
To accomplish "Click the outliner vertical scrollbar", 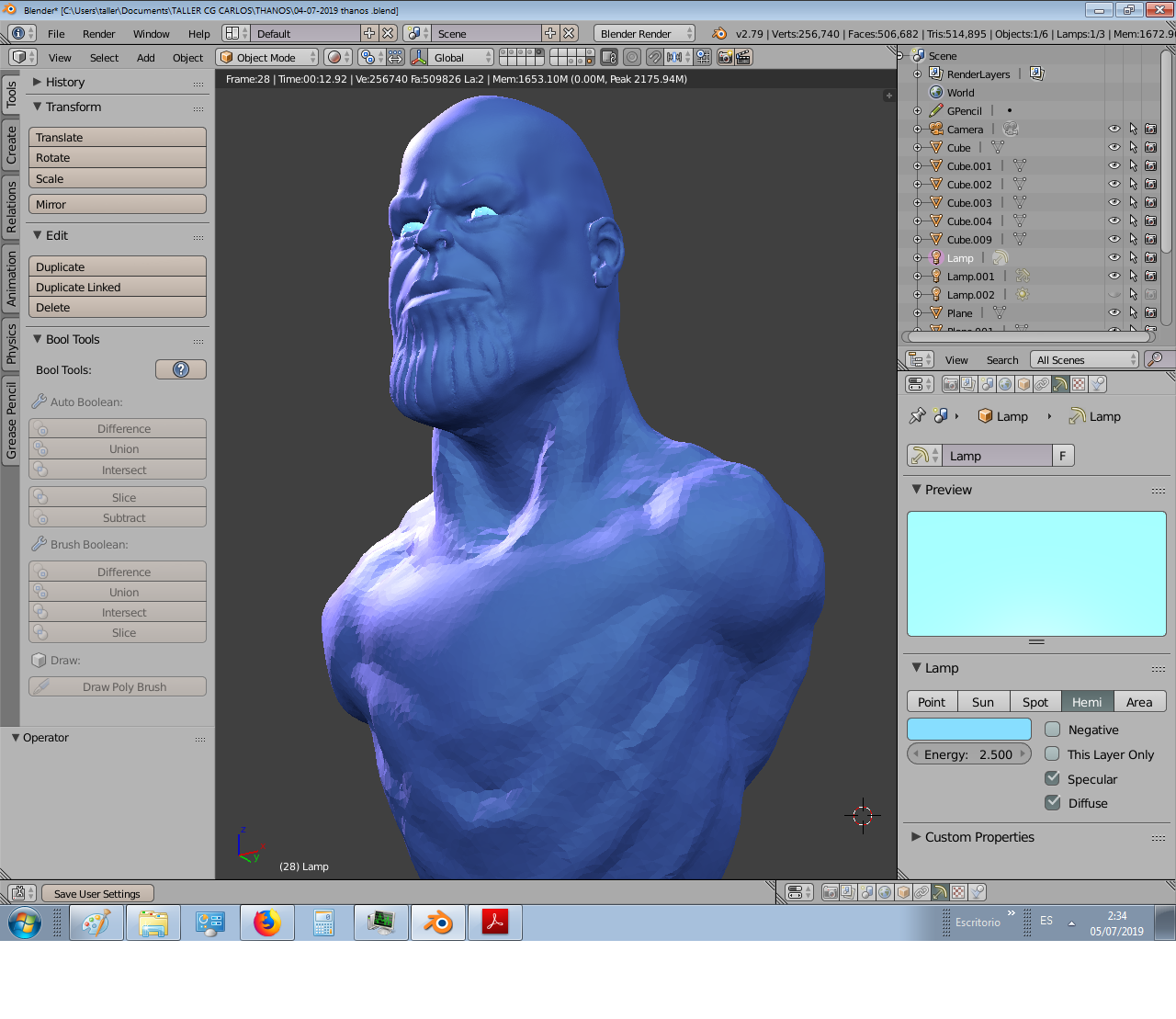I will (1167, 152).
